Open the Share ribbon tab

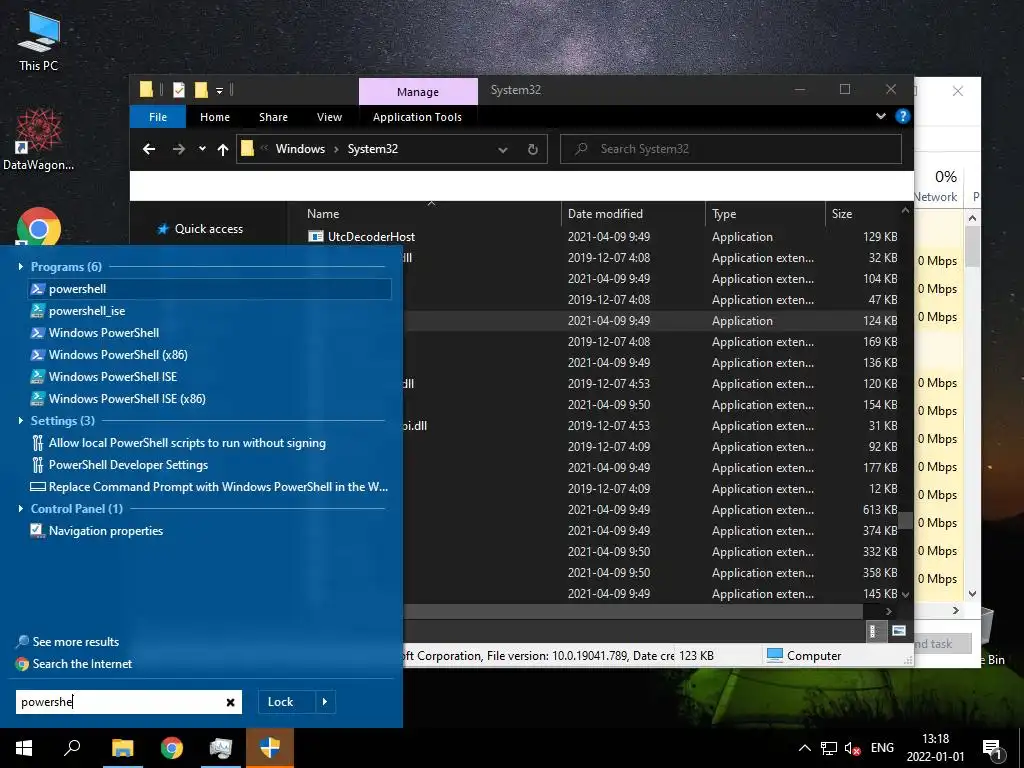coord(273,117)
